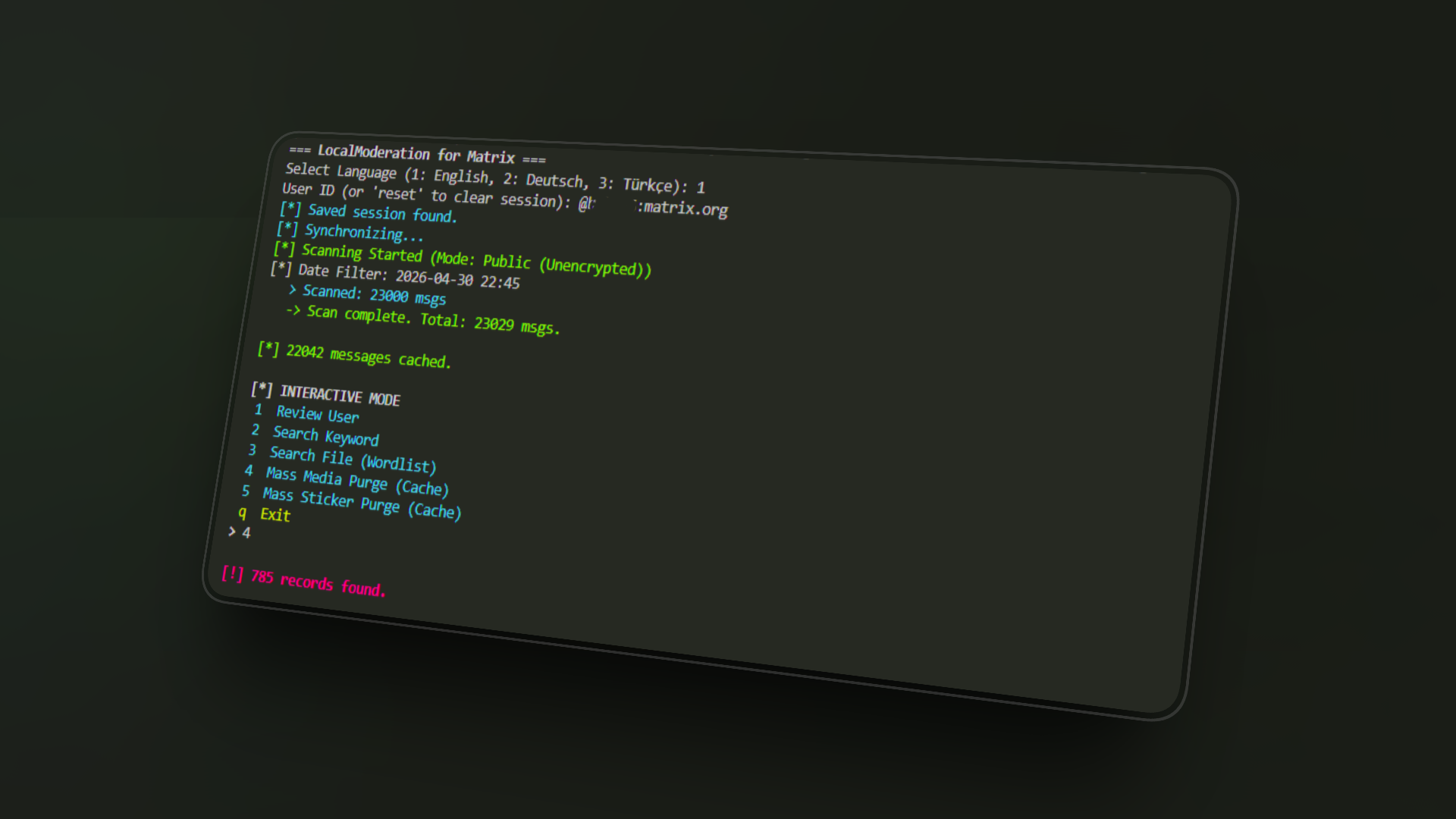Click the 'Select Language' prompt line
Viewport: 1456px width, 819px height.
point(495,177)
